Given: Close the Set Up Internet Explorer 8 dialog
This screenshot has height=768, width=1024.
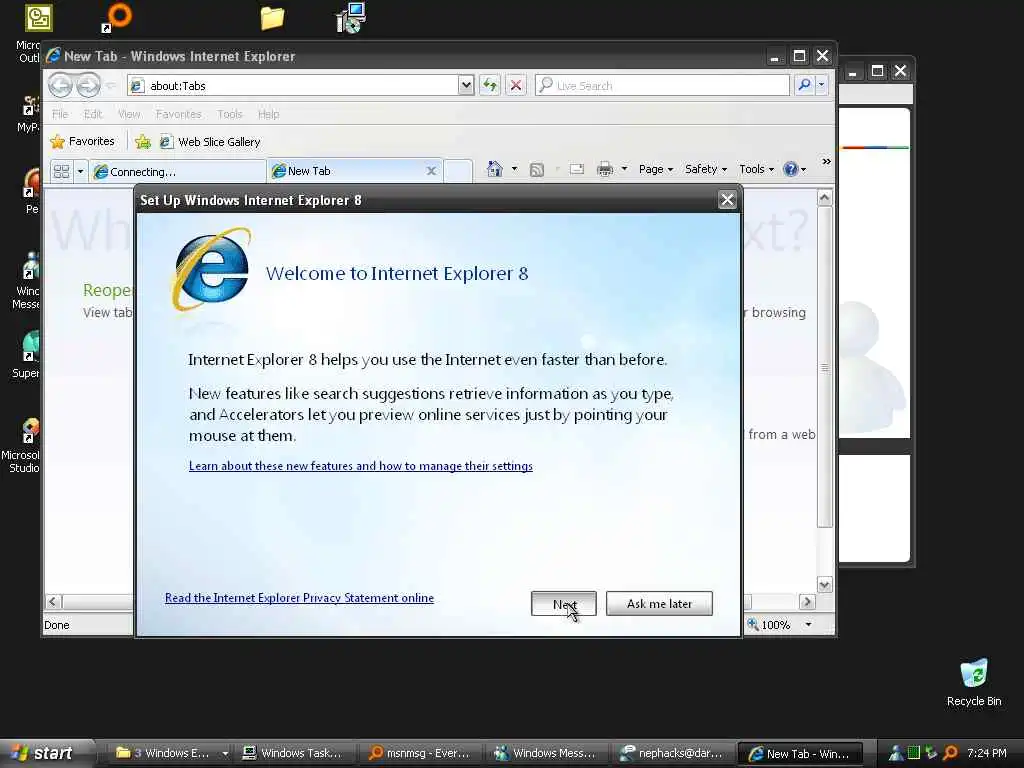Looking at the screenshot, I should [727, 200].
